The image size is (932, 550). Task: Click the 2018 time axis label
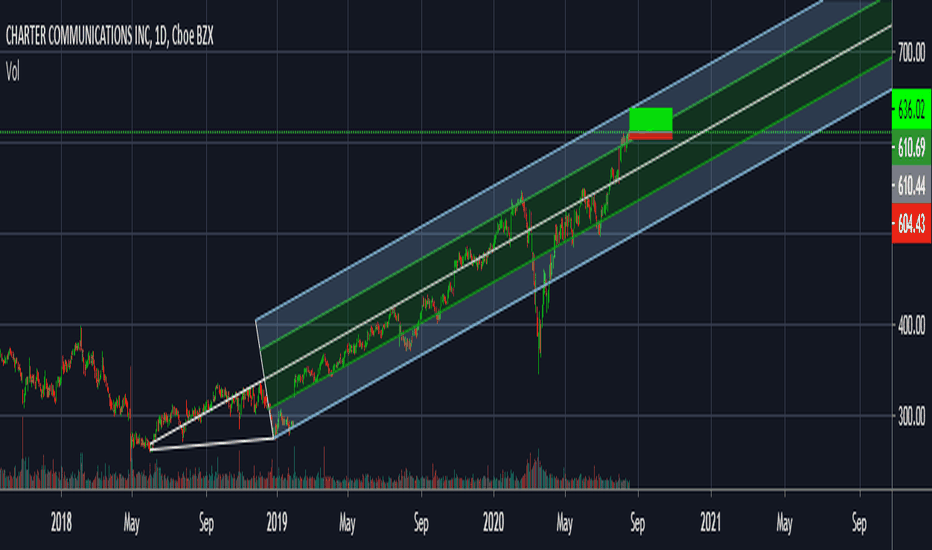(x=61, y=523)
